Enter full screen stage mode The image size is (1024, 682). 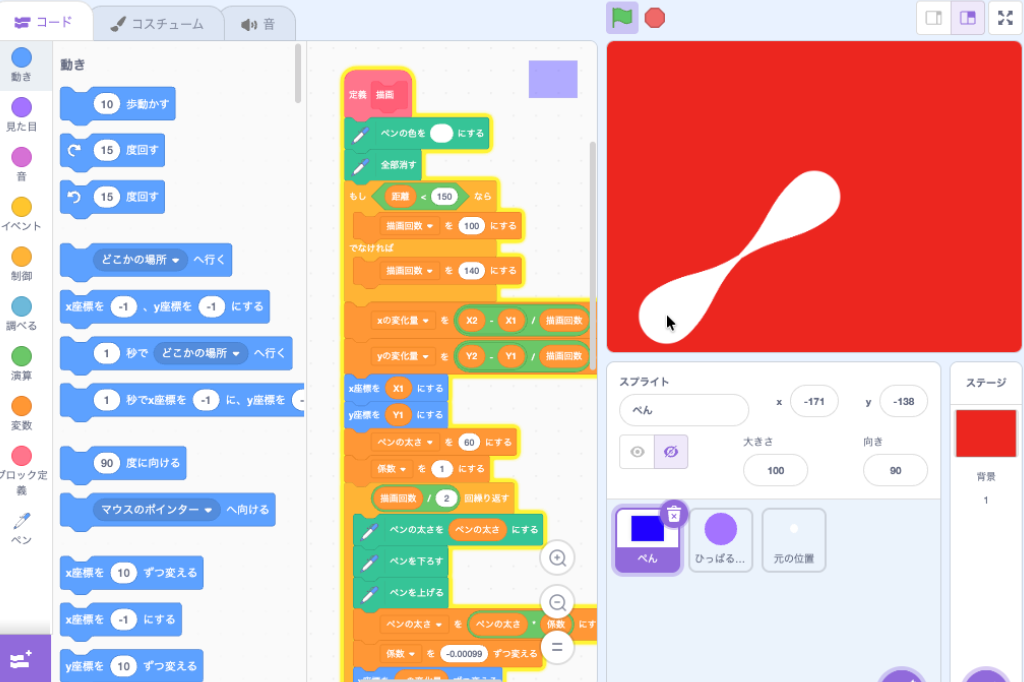1004,18
